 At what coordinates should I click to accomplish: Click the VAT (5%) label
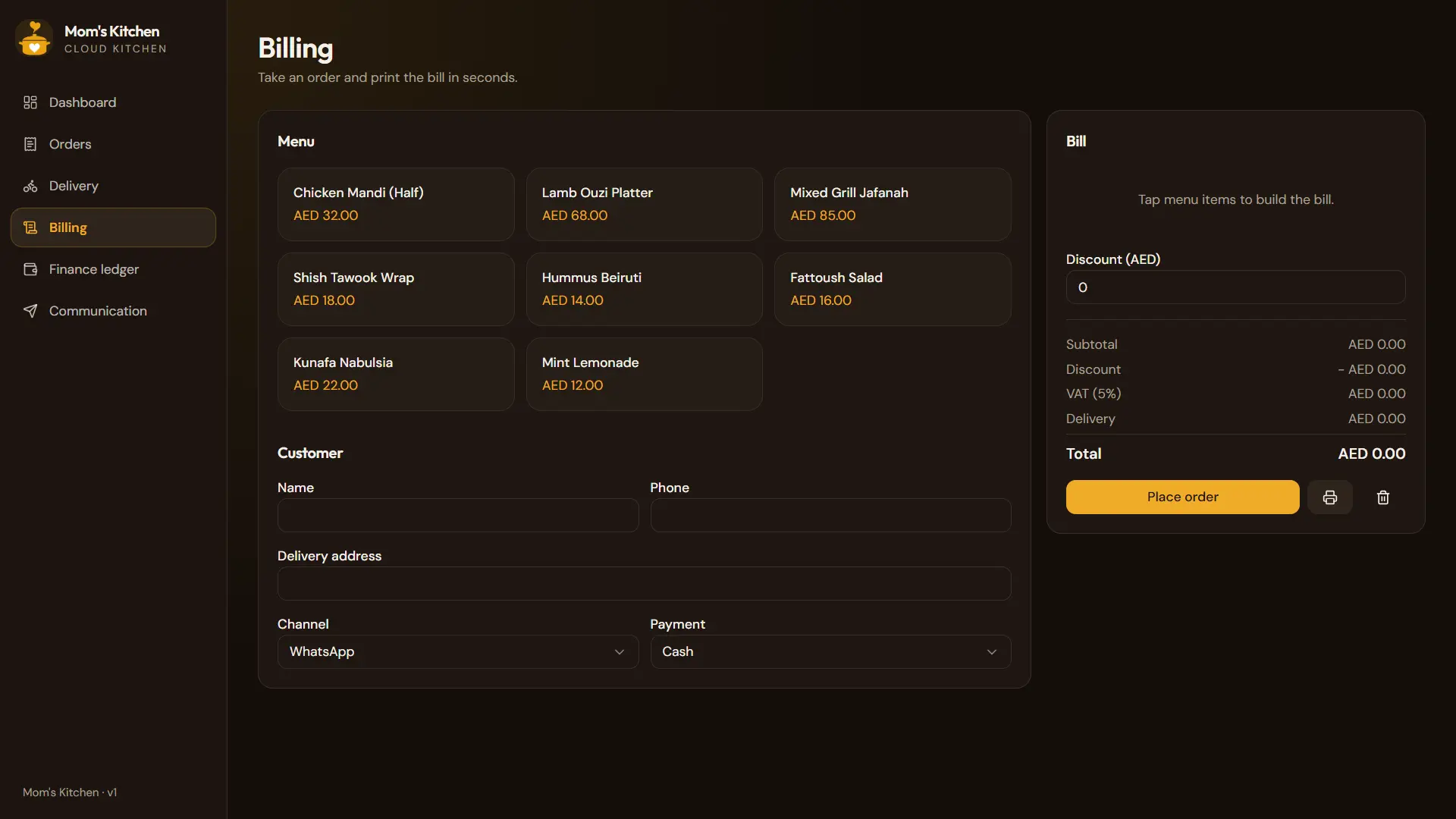(x=1093, y=394)
